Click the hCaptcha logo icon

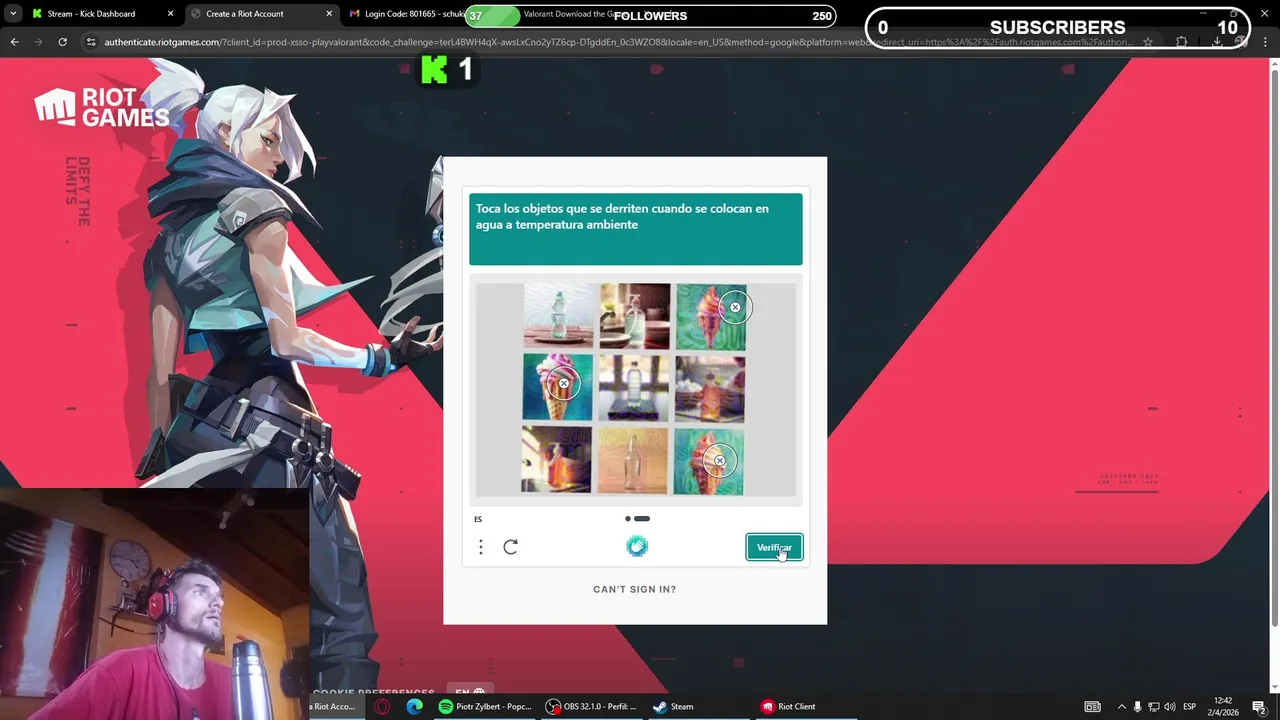point(637,546)
